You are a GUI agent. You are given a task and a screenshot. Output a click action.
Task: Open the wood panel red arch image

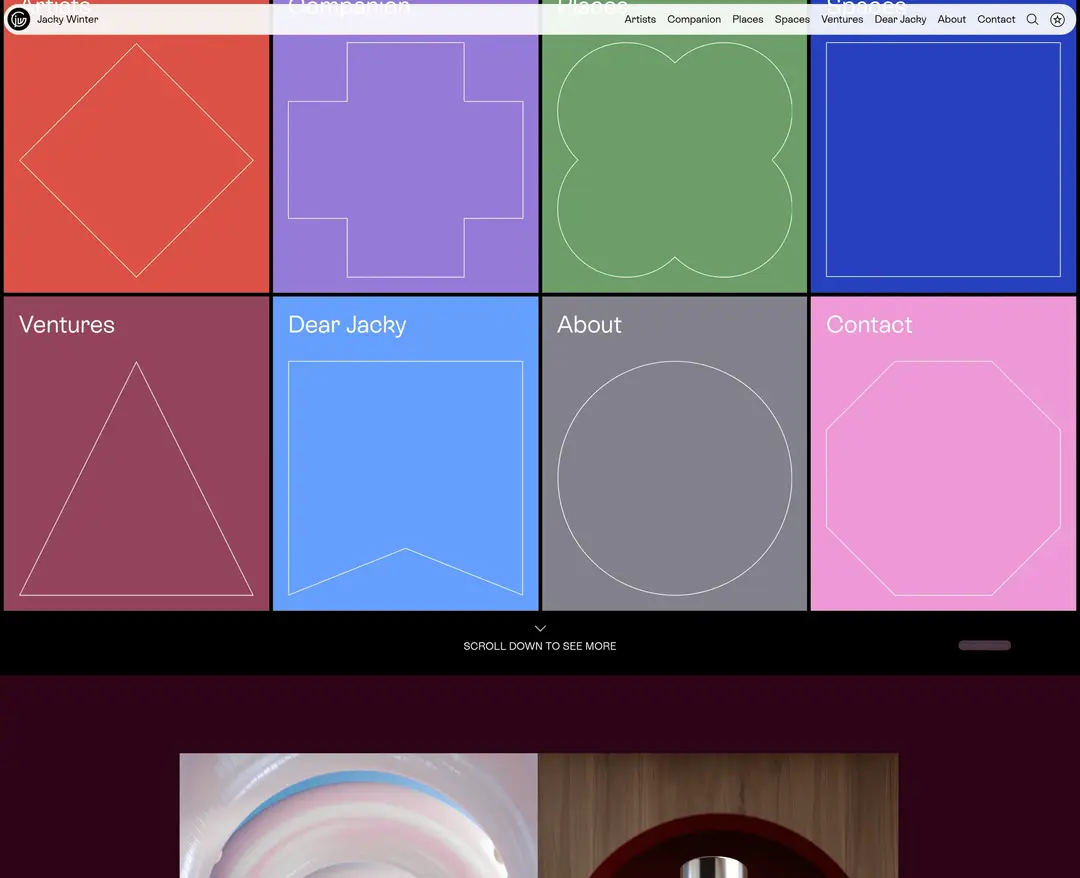(718, 815)
